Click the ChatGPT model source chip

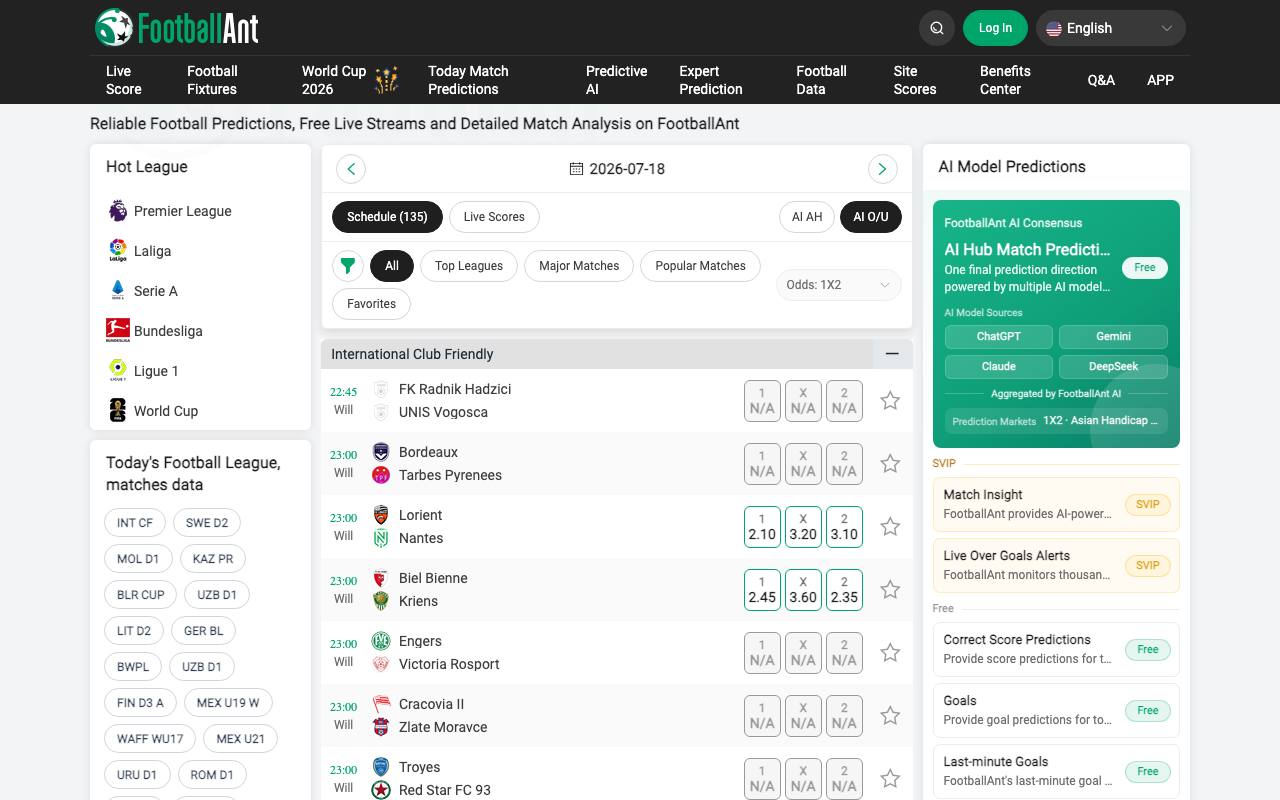click(999, 337)
